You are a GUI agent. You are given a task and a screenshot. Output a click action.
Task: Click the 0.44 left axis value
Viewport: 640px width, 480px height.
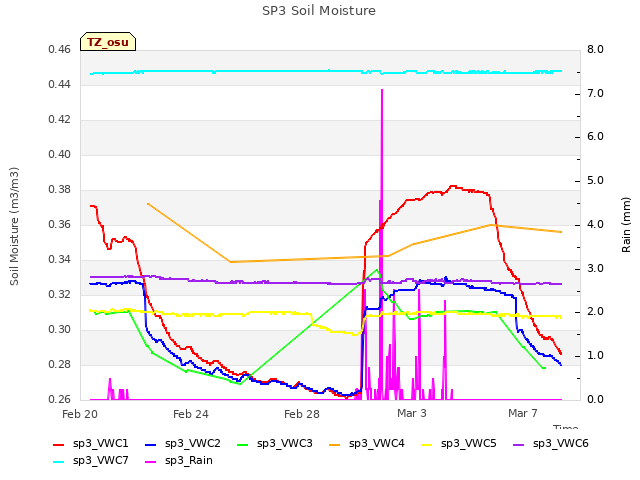click(60, 85)
